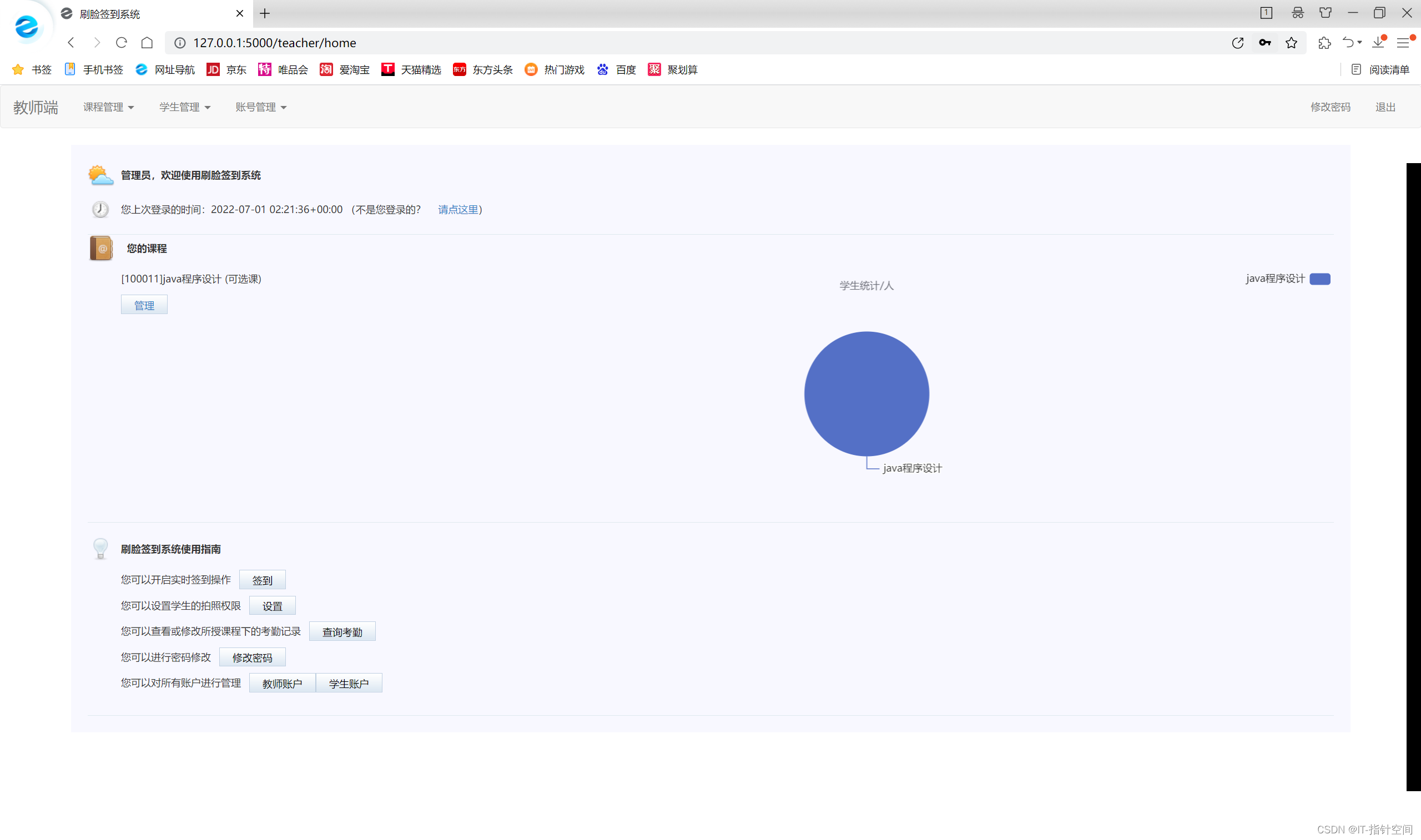Screen dimensions: 1421x840
Task: Click 退出 to log out
Action: pyautogui.click(x=1385, y=107)
